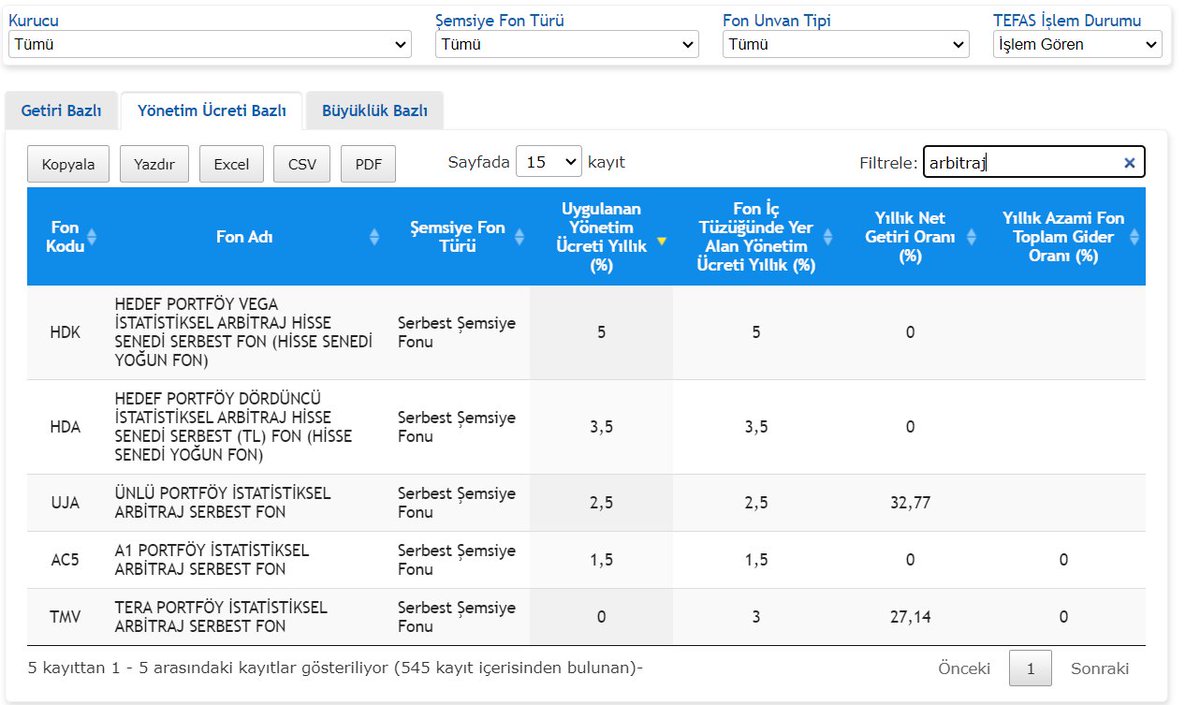The height and width of the screenshot is (705, 1200).
Task: Change records per page dropdown showing 15
Action: click(548, 162)
